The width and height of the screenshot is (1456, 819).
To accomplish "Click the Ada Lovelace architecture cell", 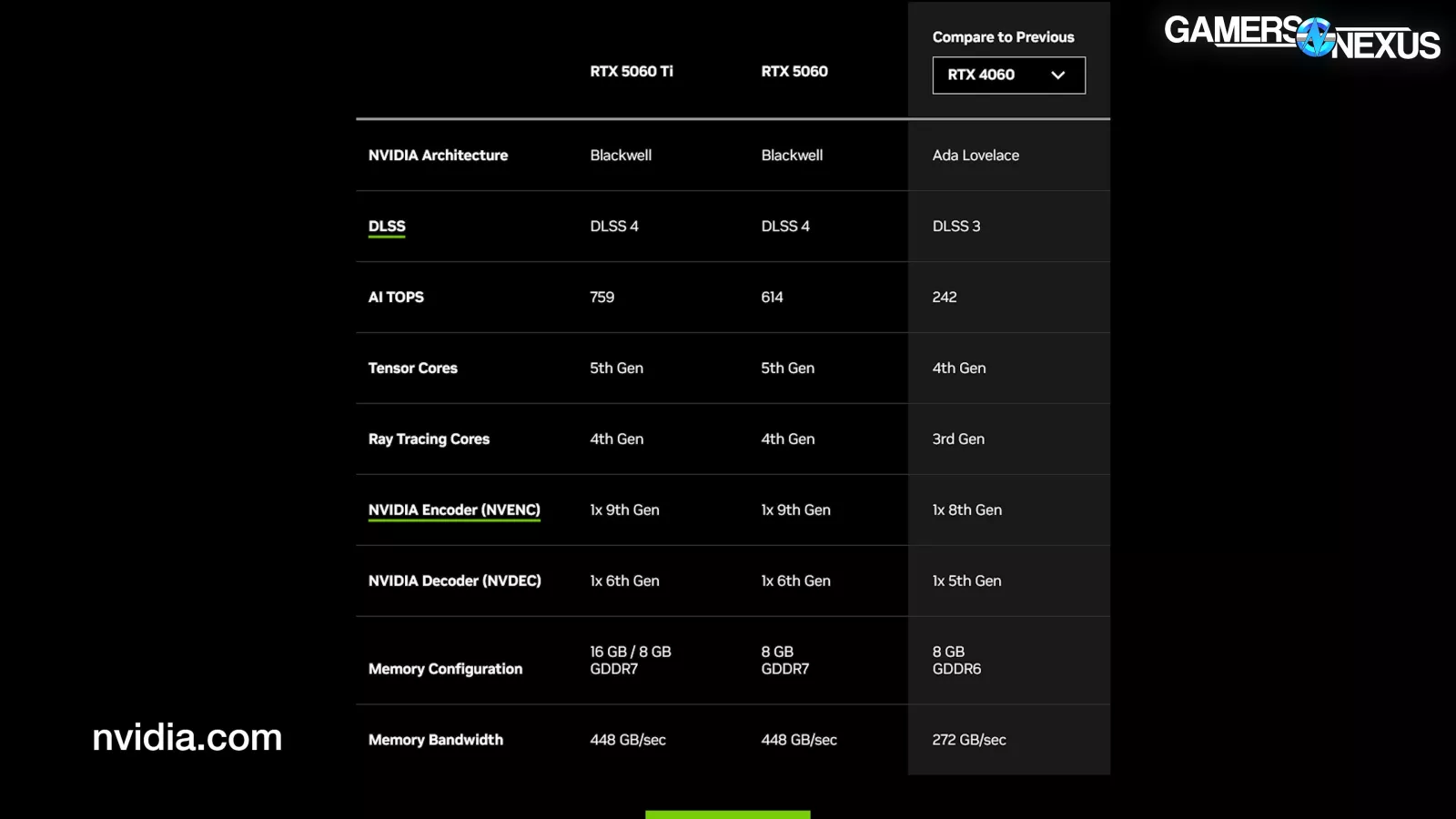I will [x=976, y=156].
